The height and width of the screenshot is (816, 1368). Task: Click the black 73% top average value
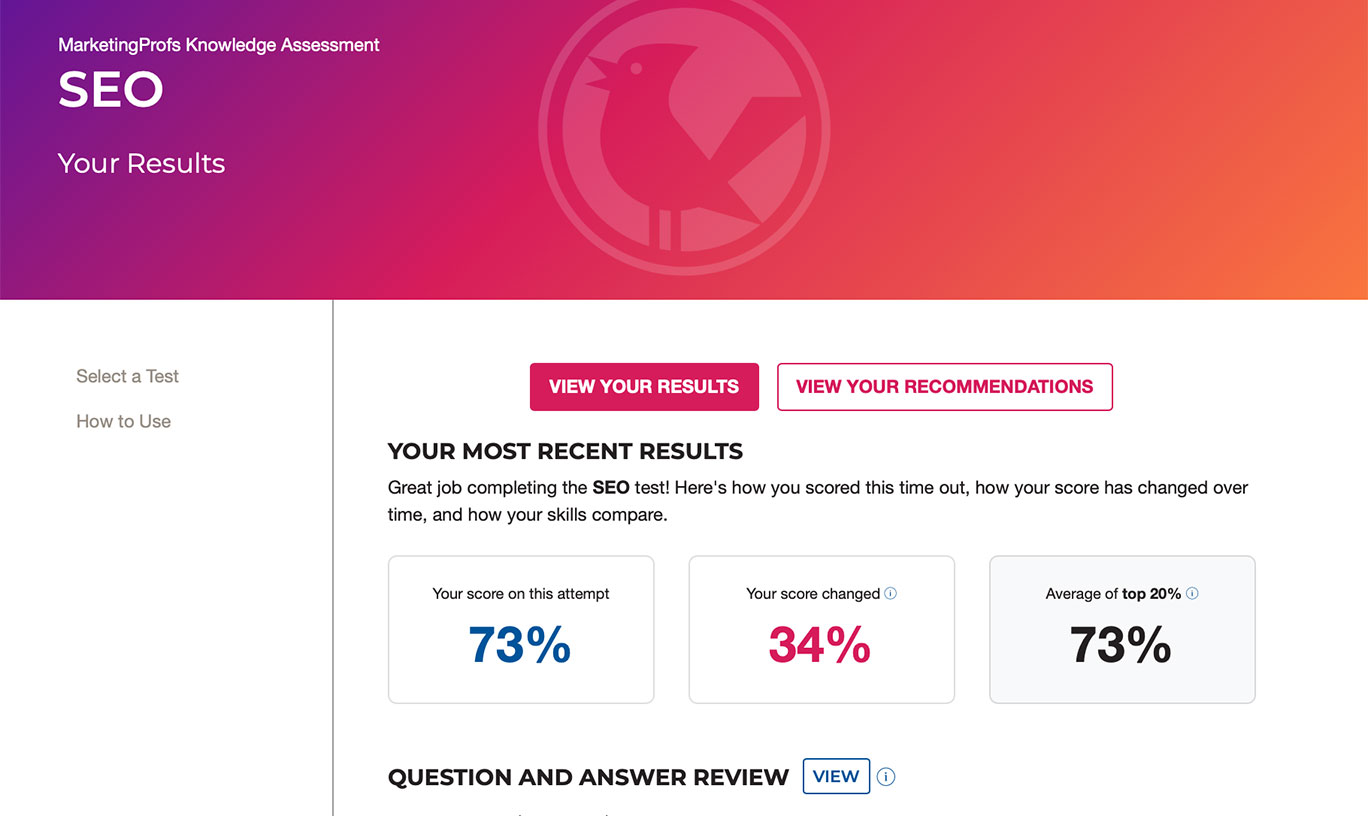point(1121,645)
